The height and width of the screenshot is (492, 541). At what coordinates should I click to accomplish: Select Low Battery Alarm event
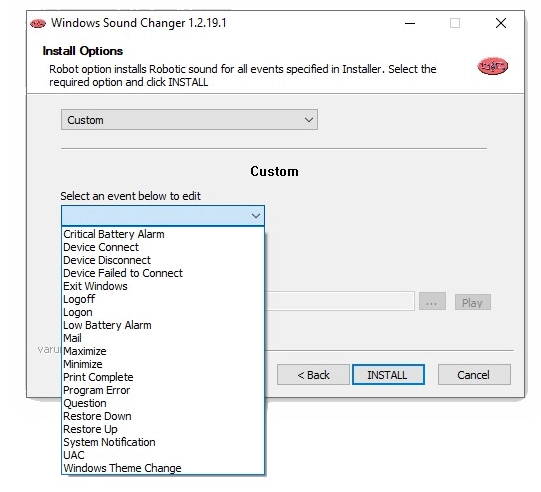(x=163, y=325)
